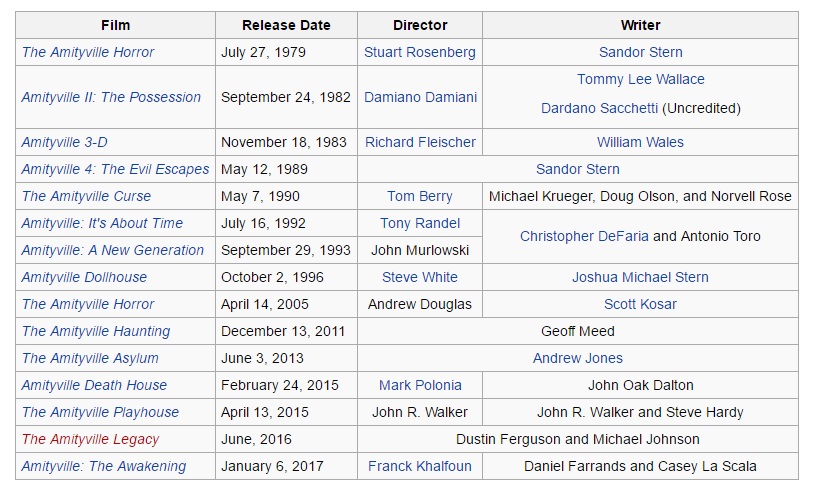Click the John Murlowski director cell

pyautogui.click(x=420, y=250)
